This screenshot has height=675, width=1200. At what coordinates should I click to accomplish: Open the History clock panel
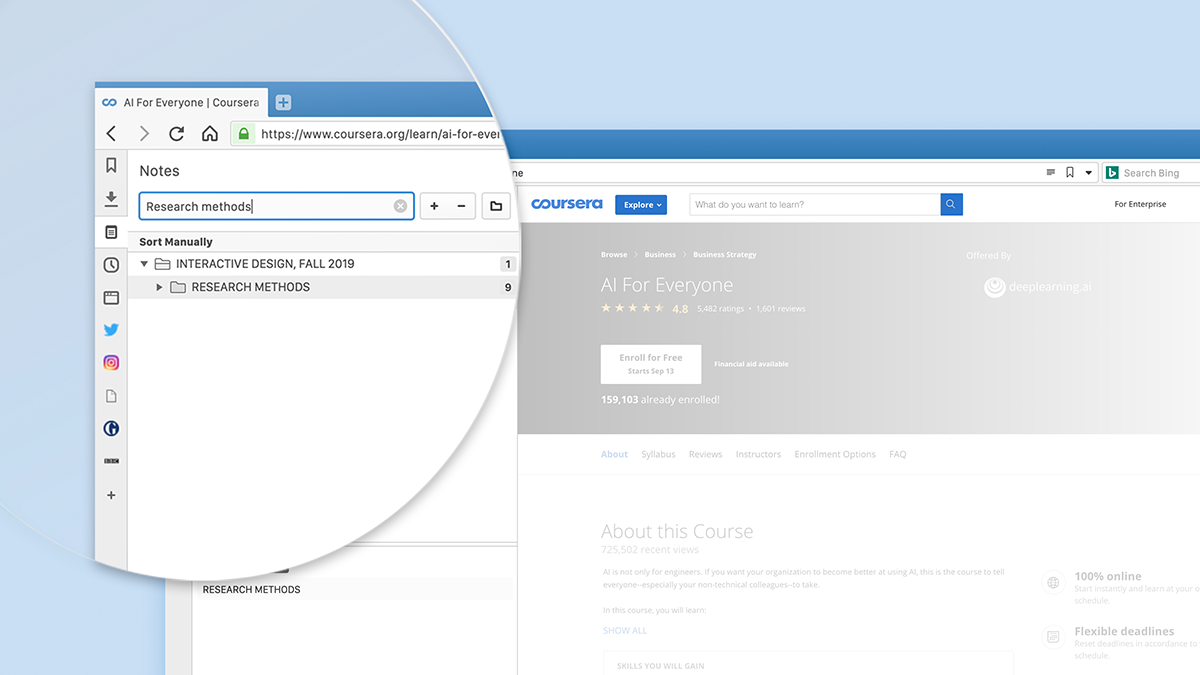(111, 265)
